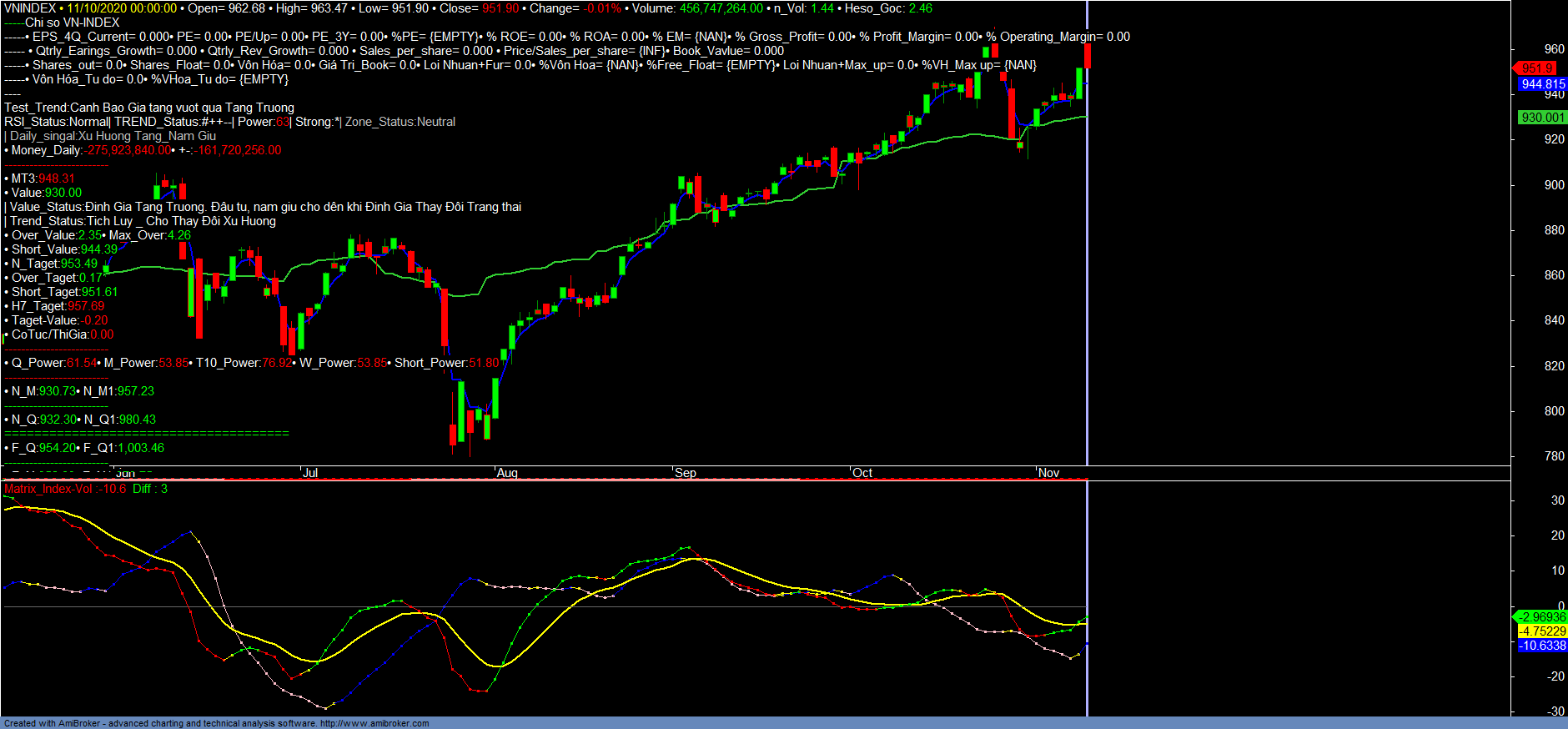
Task: Click the green 930.001 value label
Action: (x=1542, y=118)
